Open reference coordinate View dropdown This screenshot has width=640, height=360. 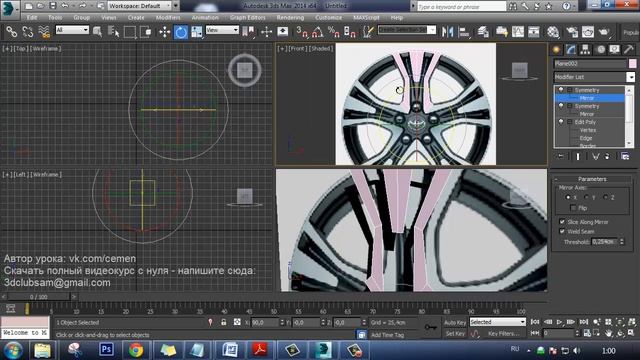point(222,30)
